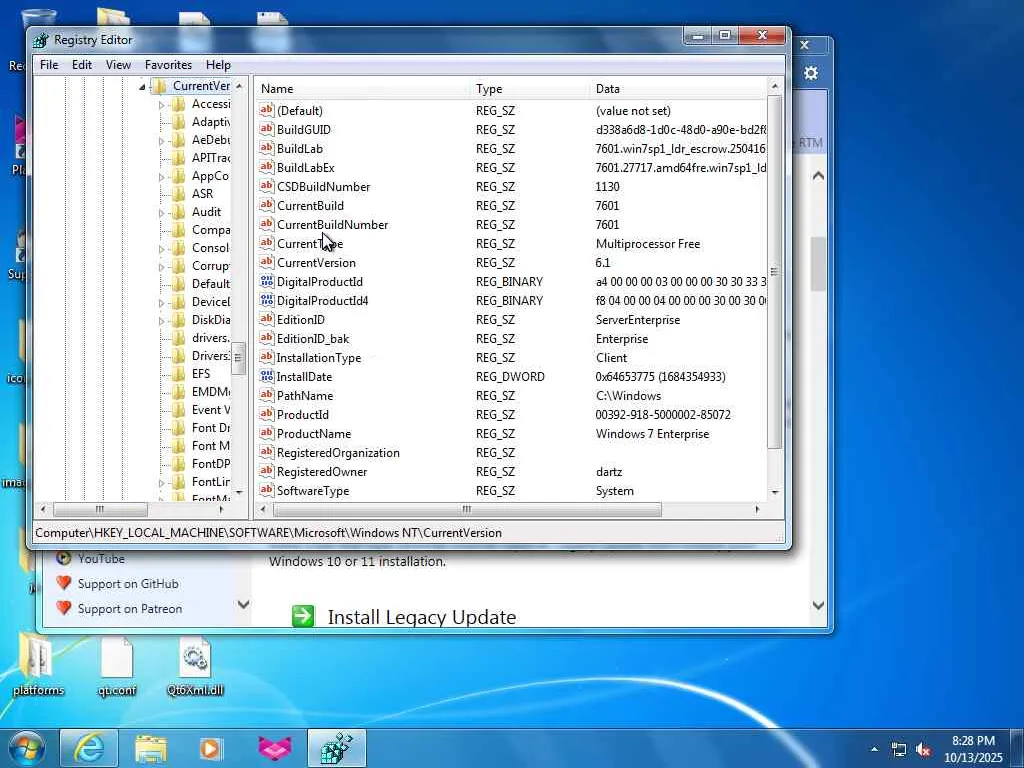Click the tree pane vertical scrollbar thumb
Viewport: 1024px width, 768px height.
coord(238,358)
